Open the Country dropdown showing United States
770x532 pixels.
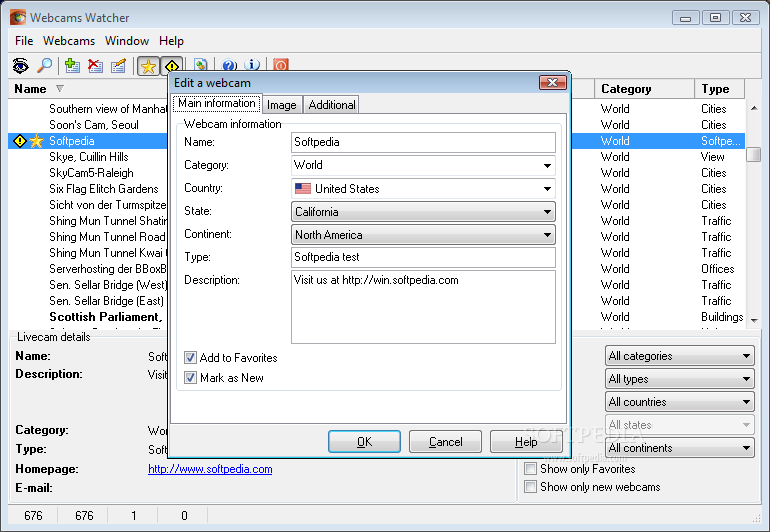coord(423,189)
